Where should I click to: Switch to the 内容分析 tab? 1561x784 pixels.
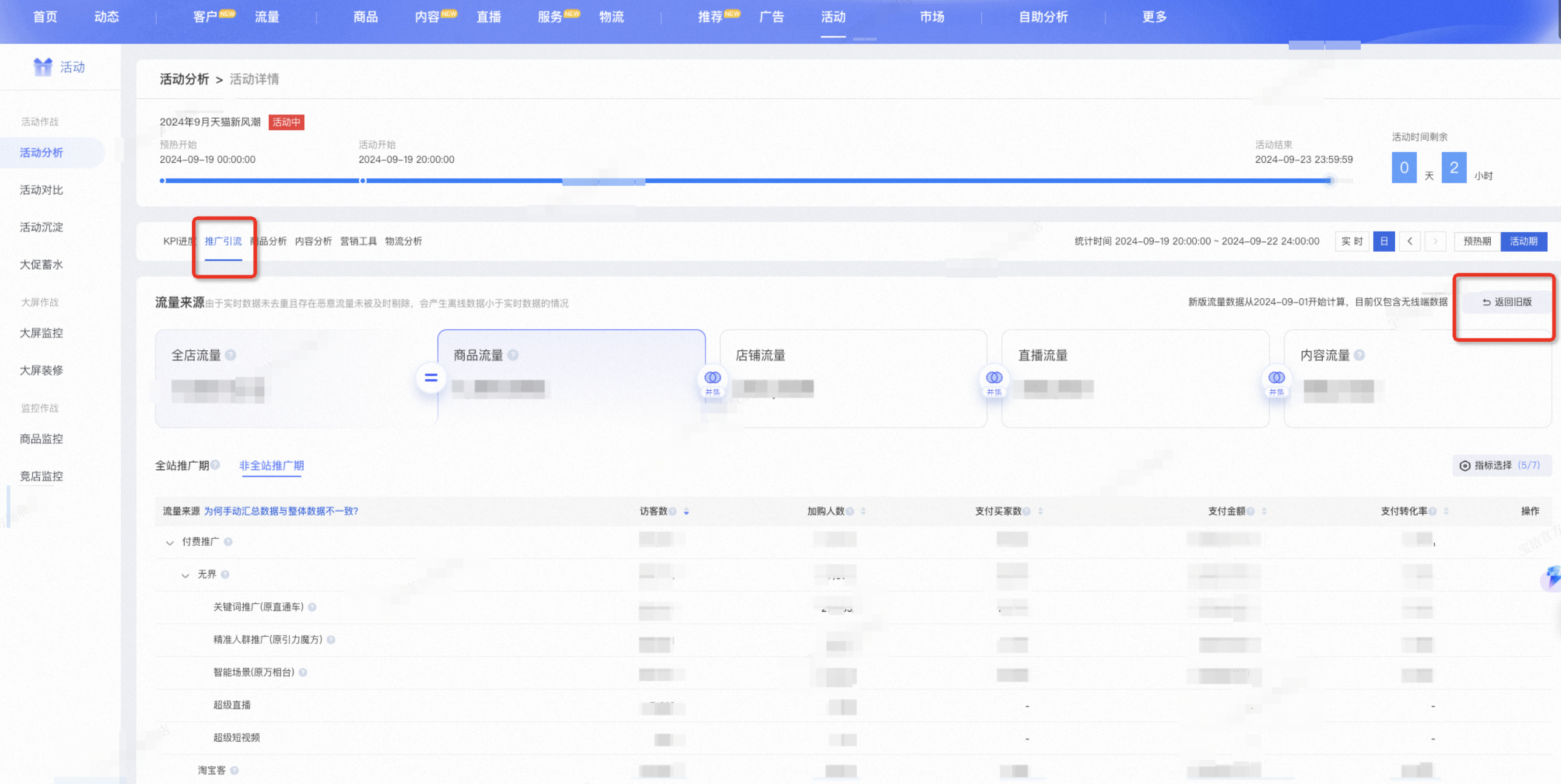click(x=313, y=241)
